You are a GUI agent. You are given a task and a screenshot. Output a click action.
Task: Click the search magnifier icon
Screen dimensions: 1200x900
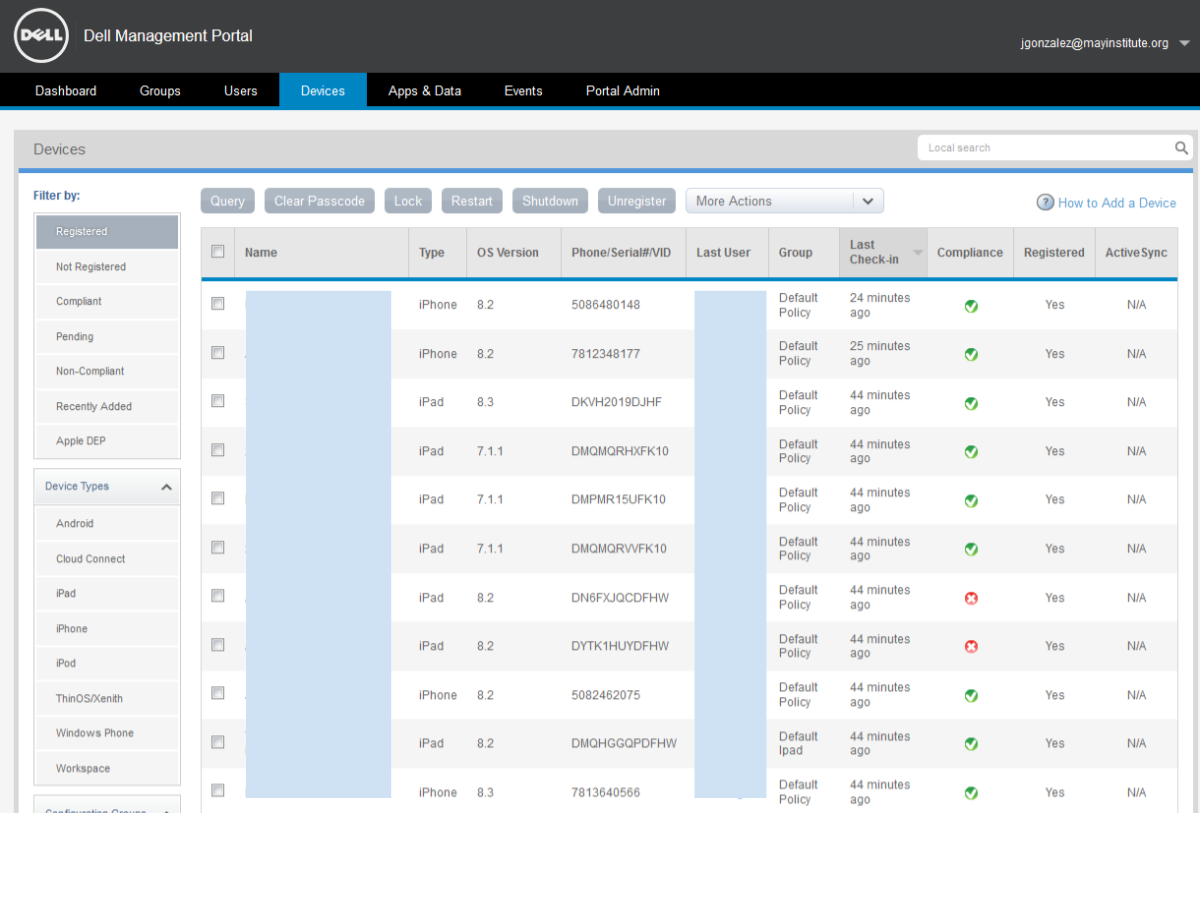[1181, 148]
